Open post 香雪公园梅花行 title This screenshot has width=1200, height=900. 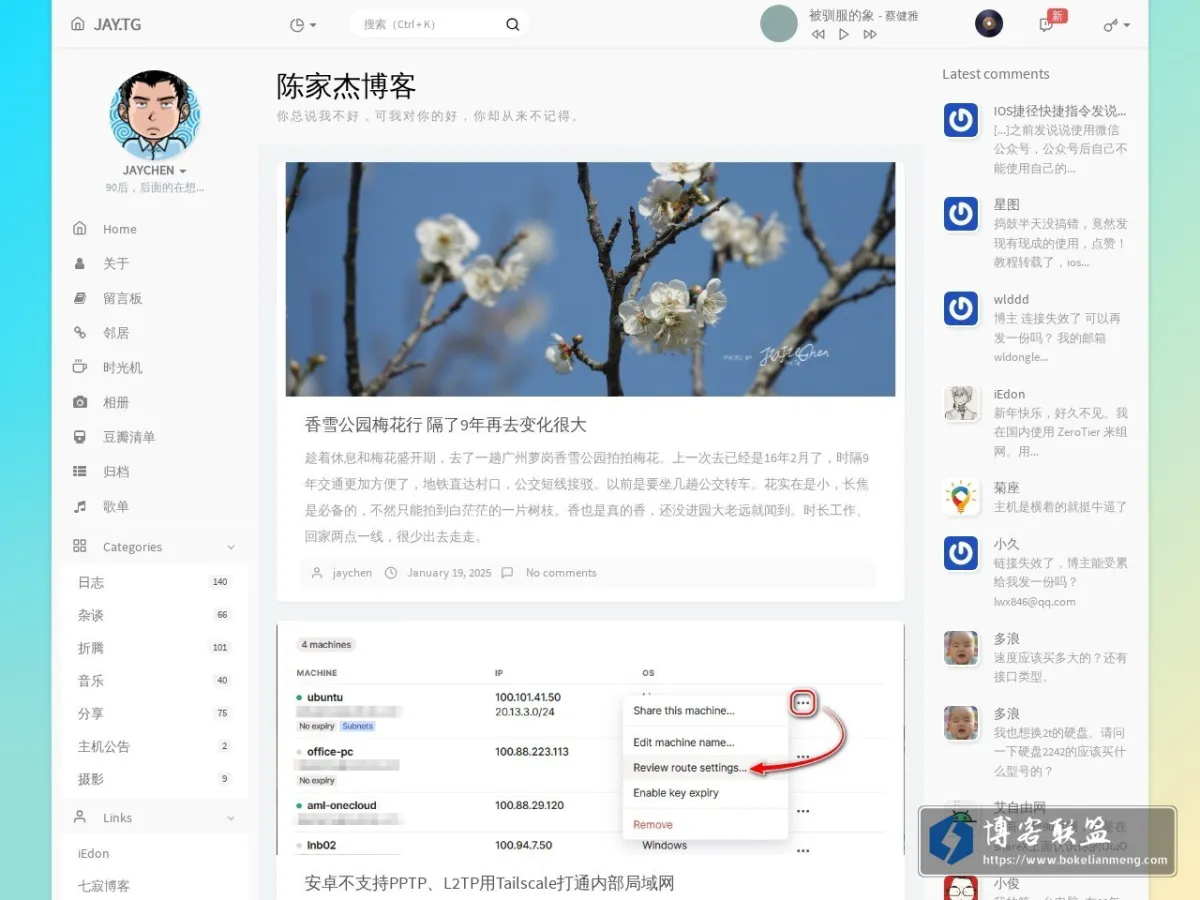coord(445,425)
